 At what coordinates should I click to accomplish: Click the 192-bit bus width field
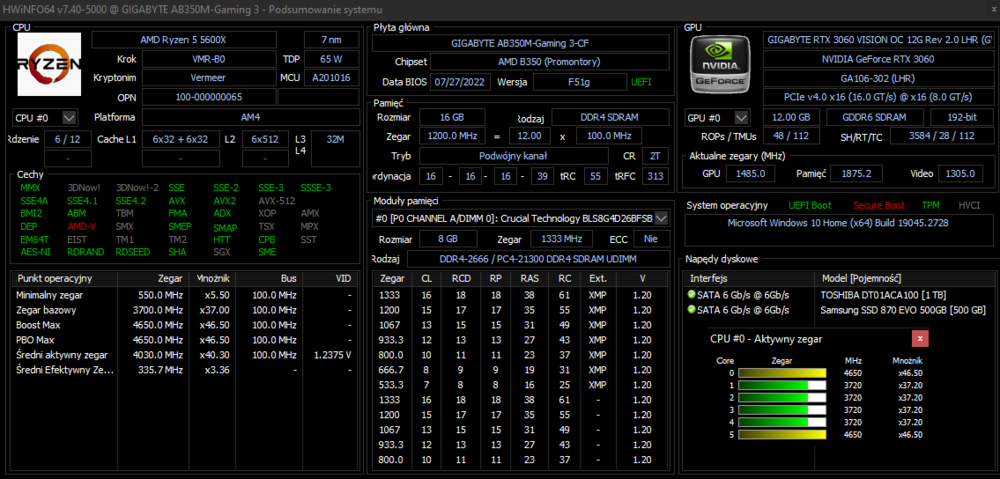coord(960,117)
